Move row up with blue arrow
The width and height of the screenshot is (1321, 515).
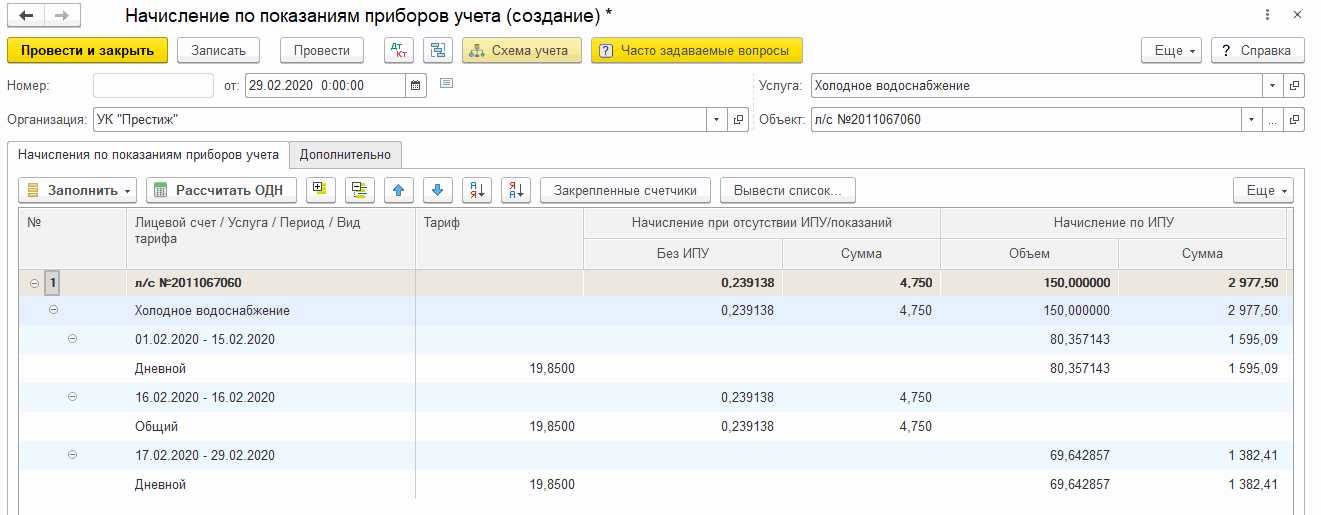399,190
